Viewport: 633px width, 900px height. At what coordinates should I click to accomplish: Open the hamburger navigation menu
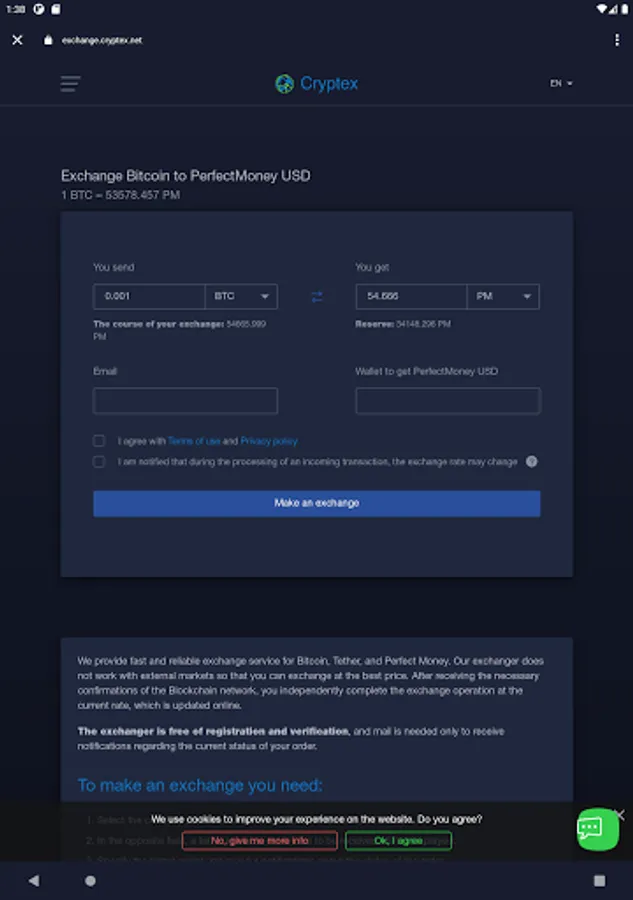click(70, 84)
